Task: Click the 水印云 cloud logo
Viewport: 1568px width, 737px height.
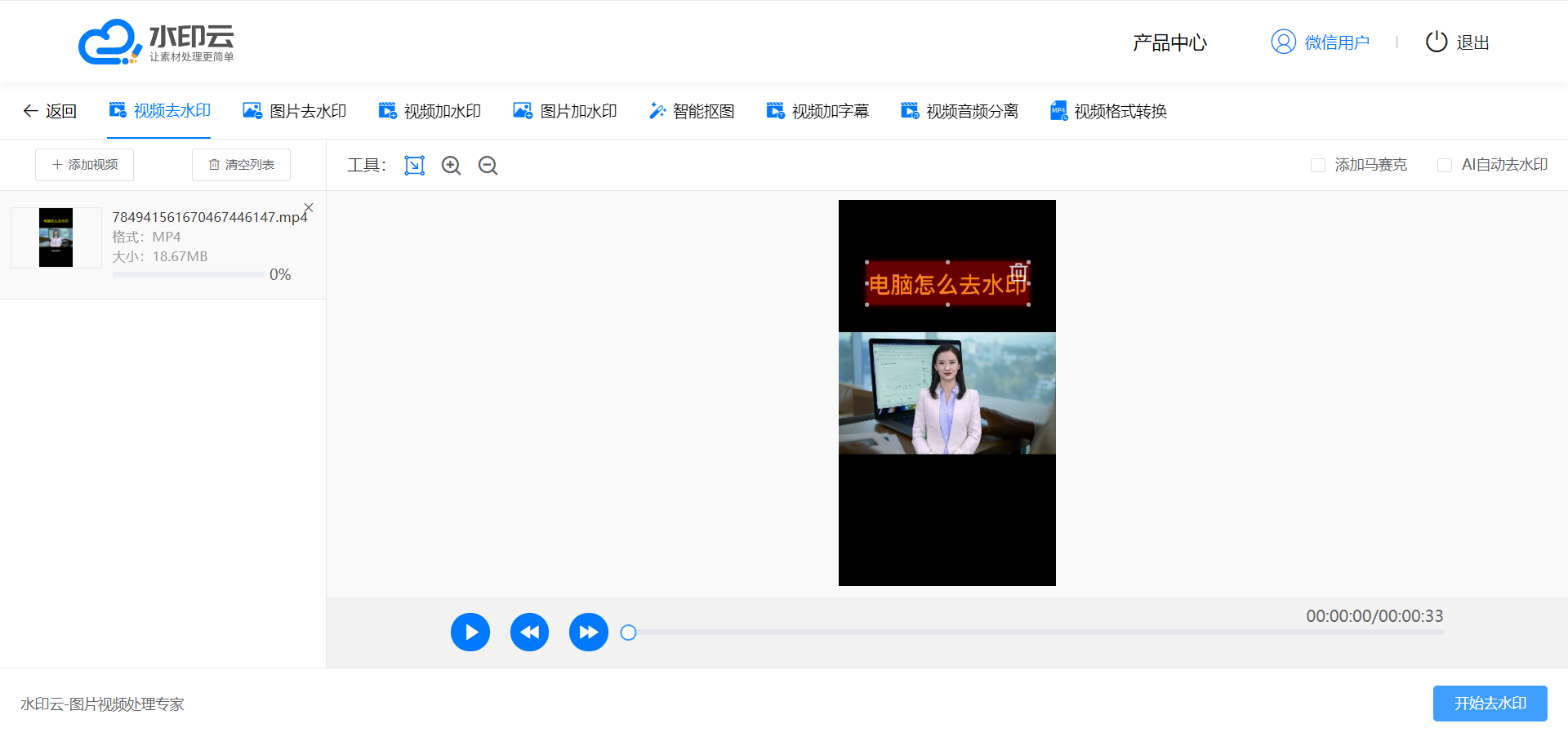Action: [x=156, y=42]
